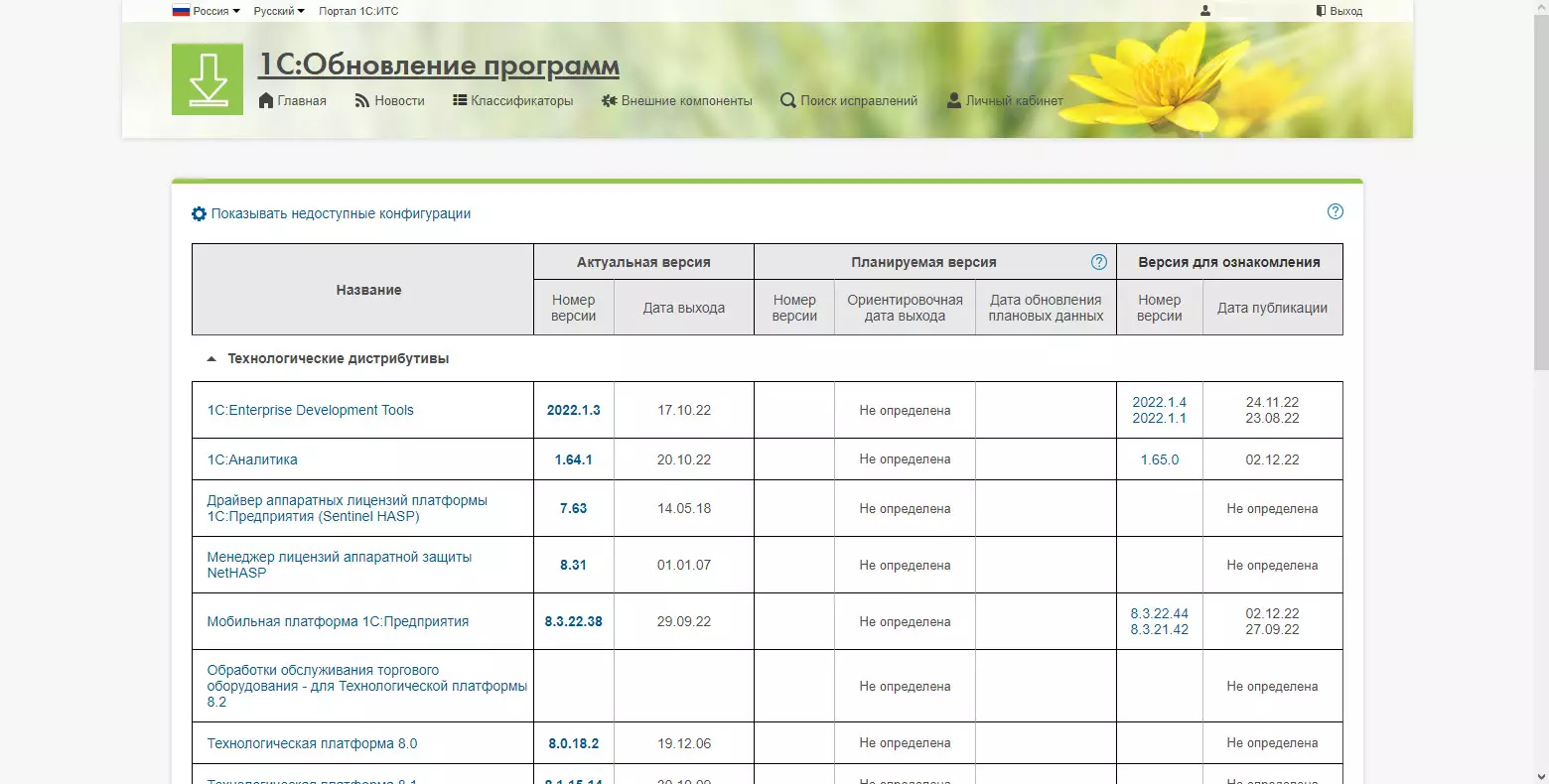Click the 'Портал 1С:ИТС' link
1549x784 pixels.
(358, 11)
